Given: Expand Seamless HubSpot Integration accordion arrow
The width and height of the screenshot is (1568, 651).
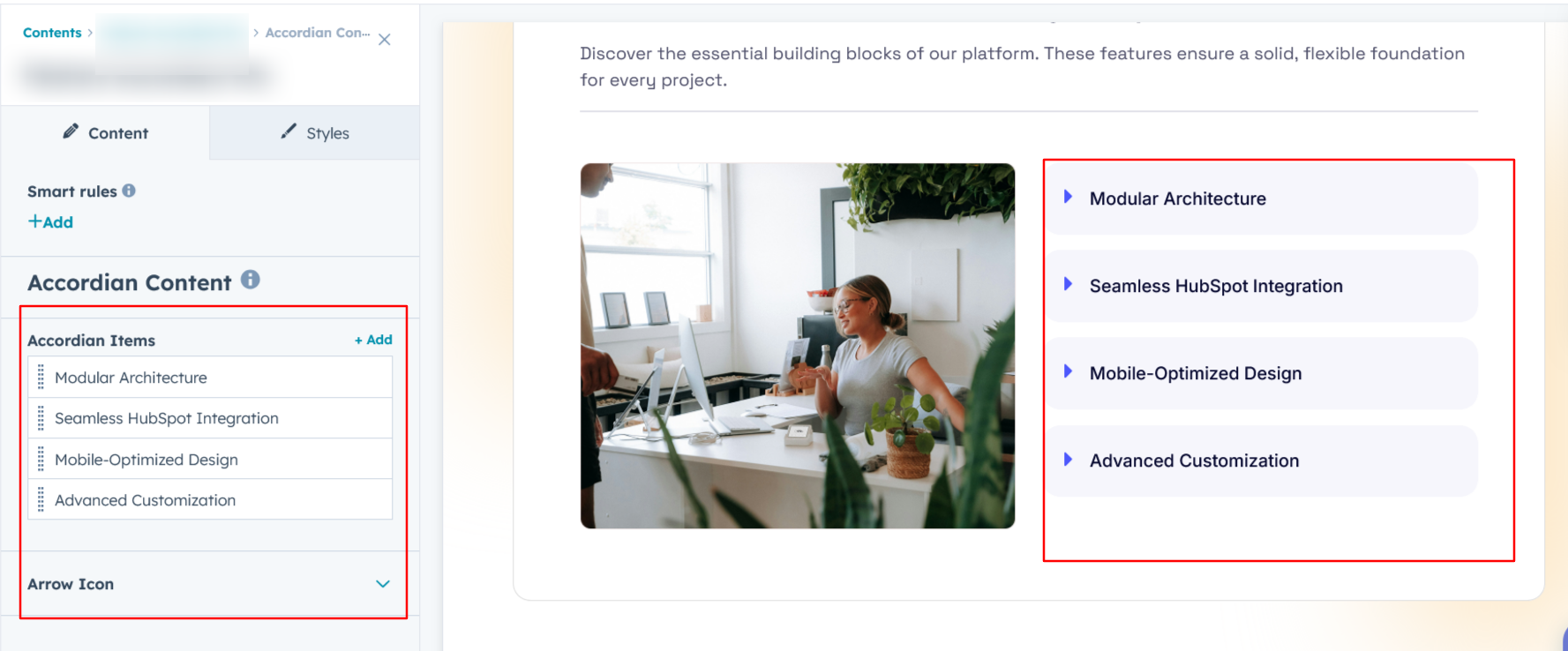Looking at the screenshot, I should [1068, 285].
